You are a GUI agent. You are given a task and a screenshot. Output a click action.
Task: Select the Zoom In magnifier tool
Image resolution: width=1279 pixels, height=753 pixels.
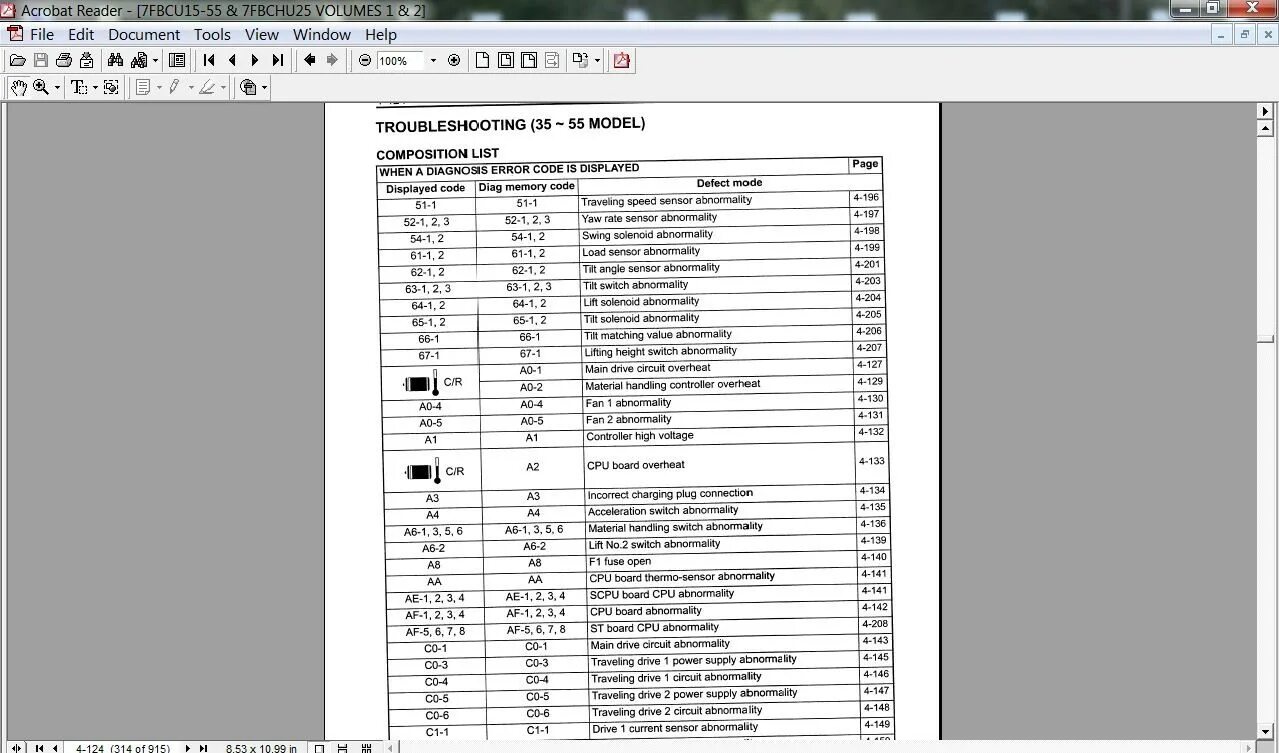[x=41, y=87]
